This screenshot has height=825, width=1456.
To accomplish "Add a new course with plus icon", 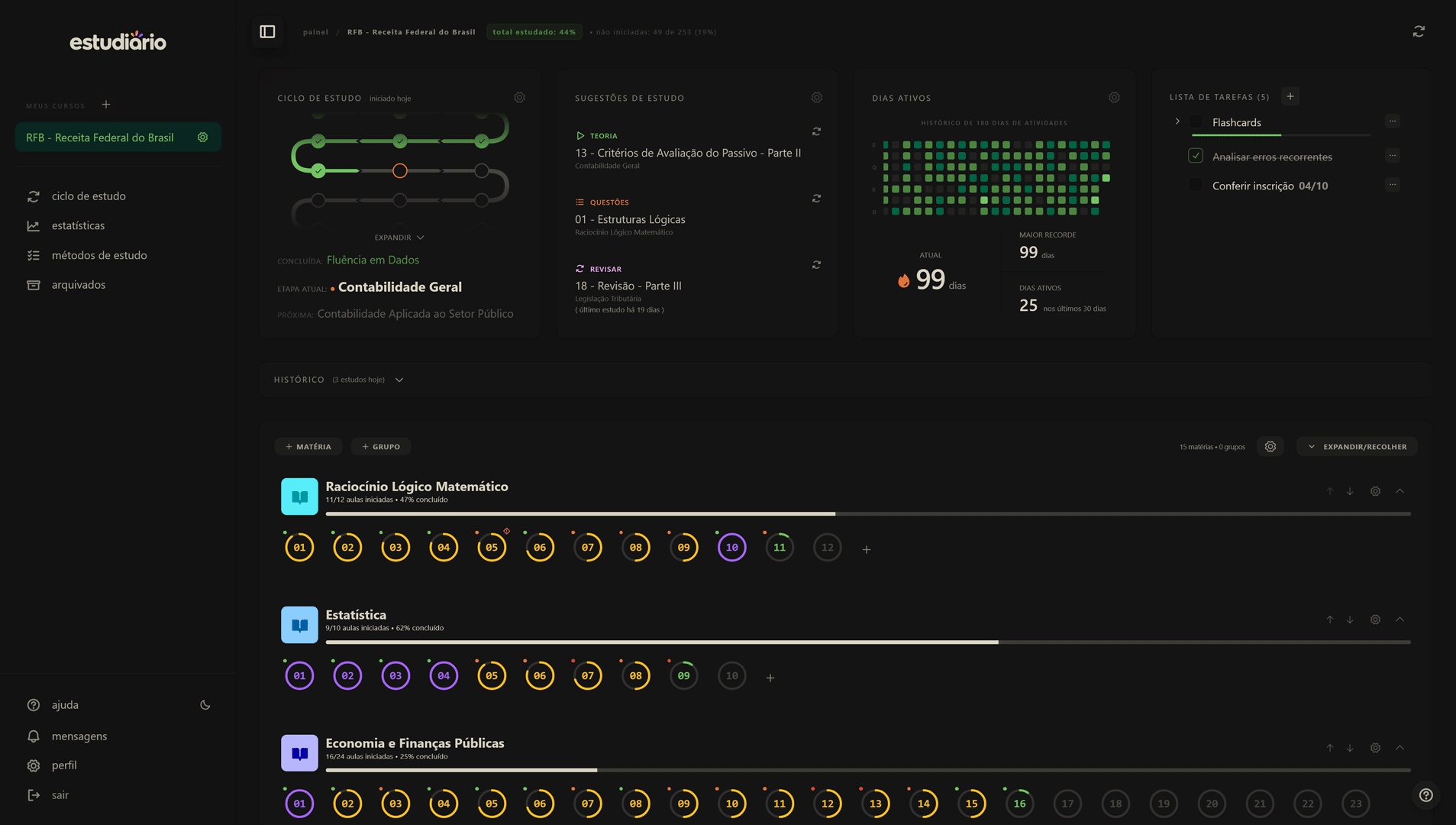I will coord(106,105).
